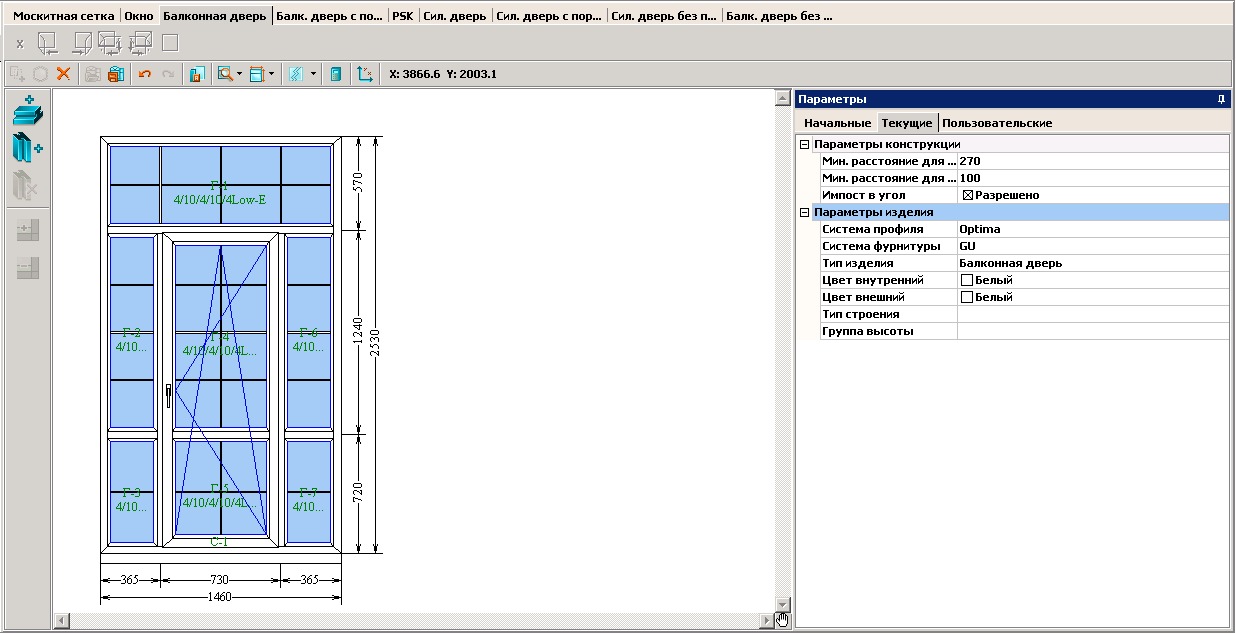Select the Балконная дверь tab
The width and height of the screenshot is (1236, 634).
tap(214, 16)
